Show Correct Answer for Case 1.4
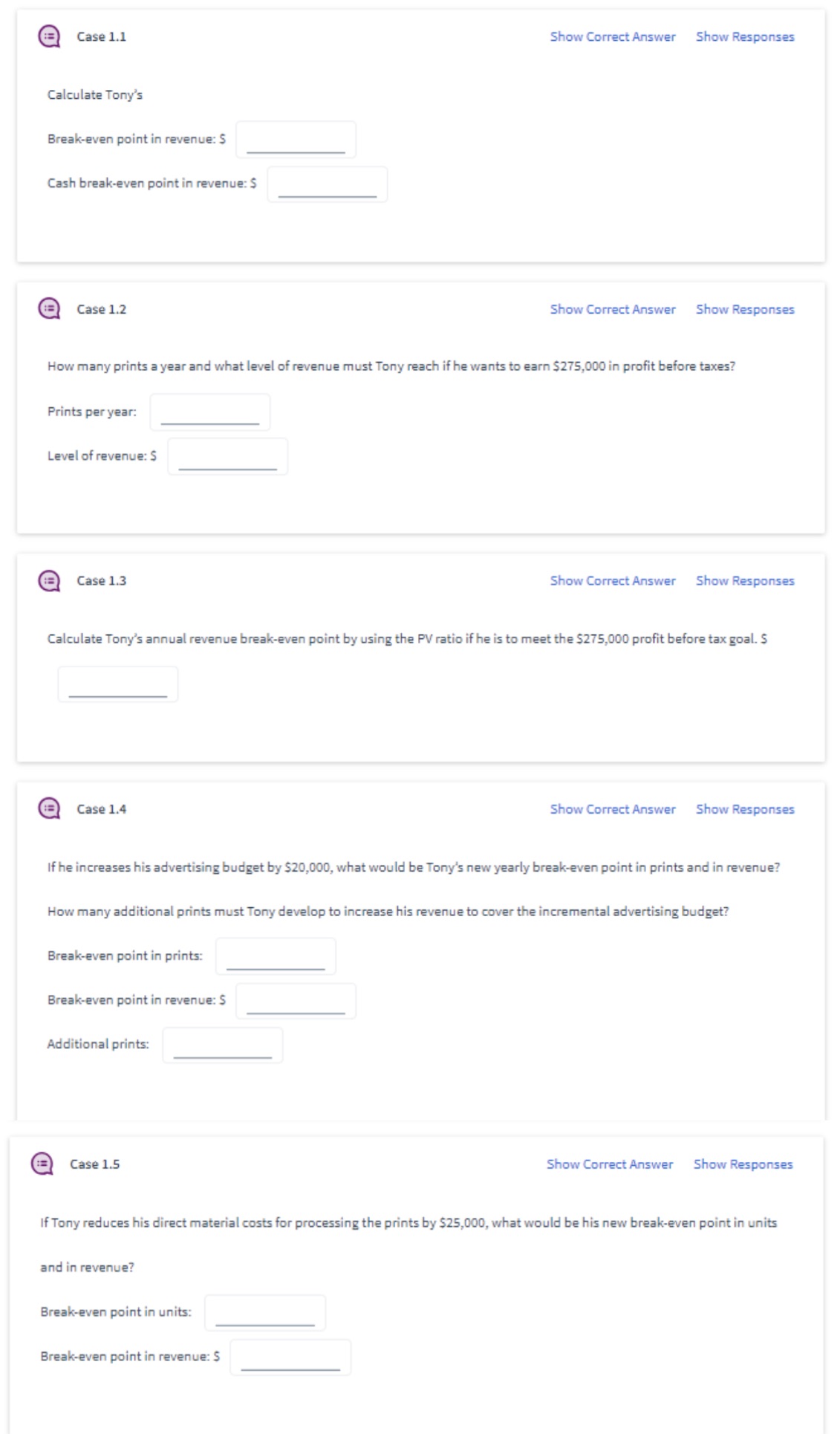This screenshot has width=840, height=1434. [x=612, y=809]
